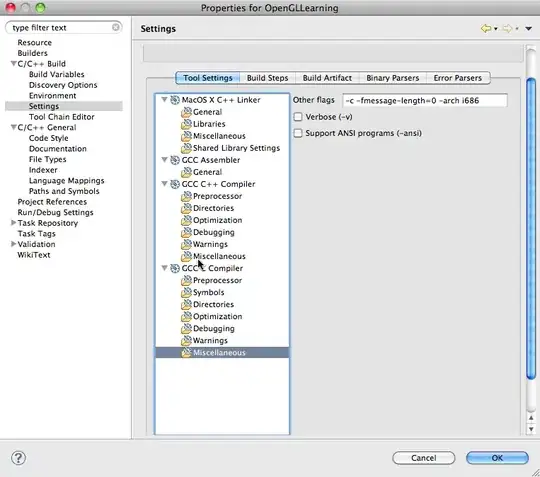Switch to the Error Parsers tab
This screenshot has height=477, width=540.
[x=458, y=78]
